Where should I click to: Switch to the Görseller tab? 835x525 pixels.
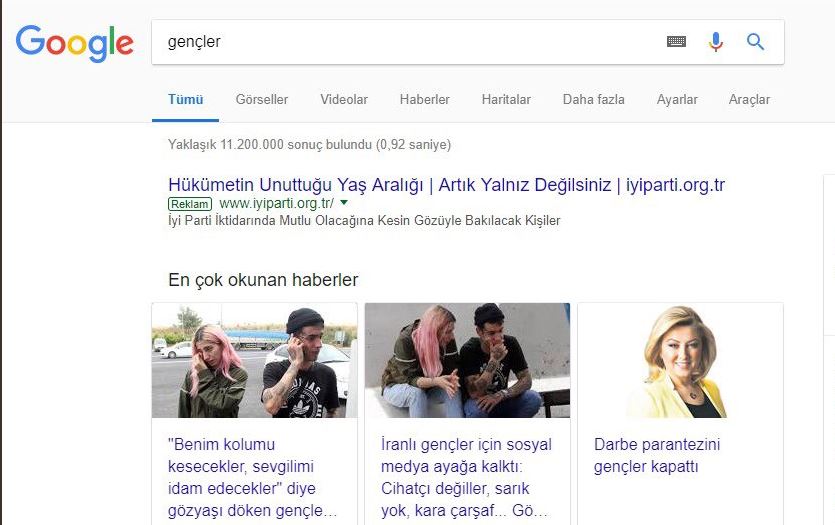coord(261,100)
